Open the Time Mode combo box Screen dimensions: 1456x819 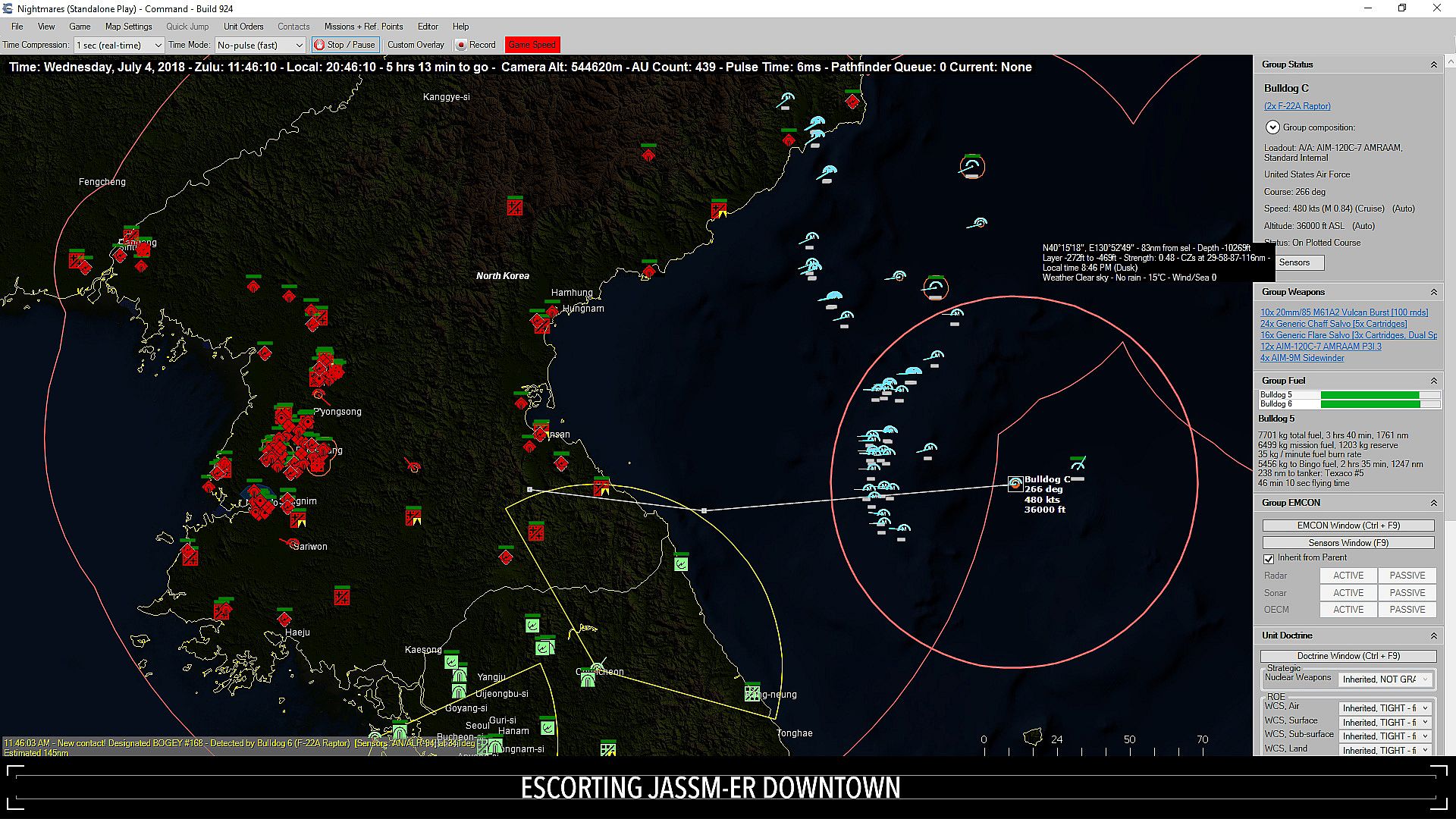coord(260,45)
